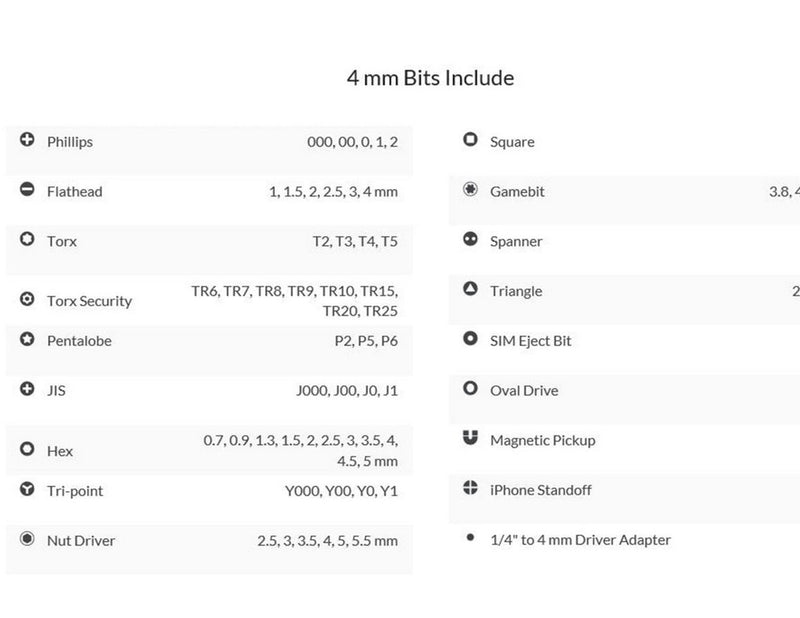Select the Torx Security icon
The image size is (800, 618).
(x=27, y=299)
